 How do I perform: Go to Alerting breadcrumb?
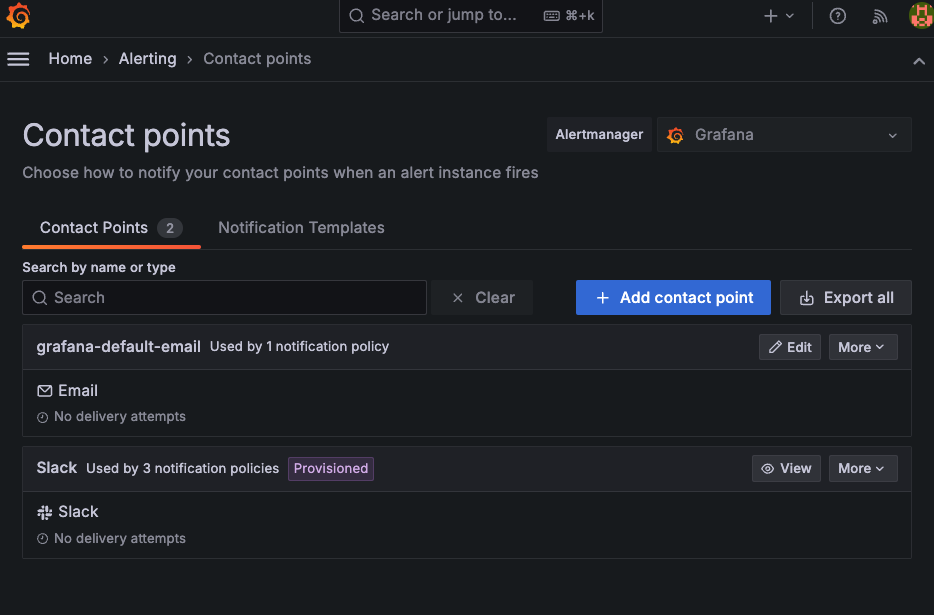point(148,59)
